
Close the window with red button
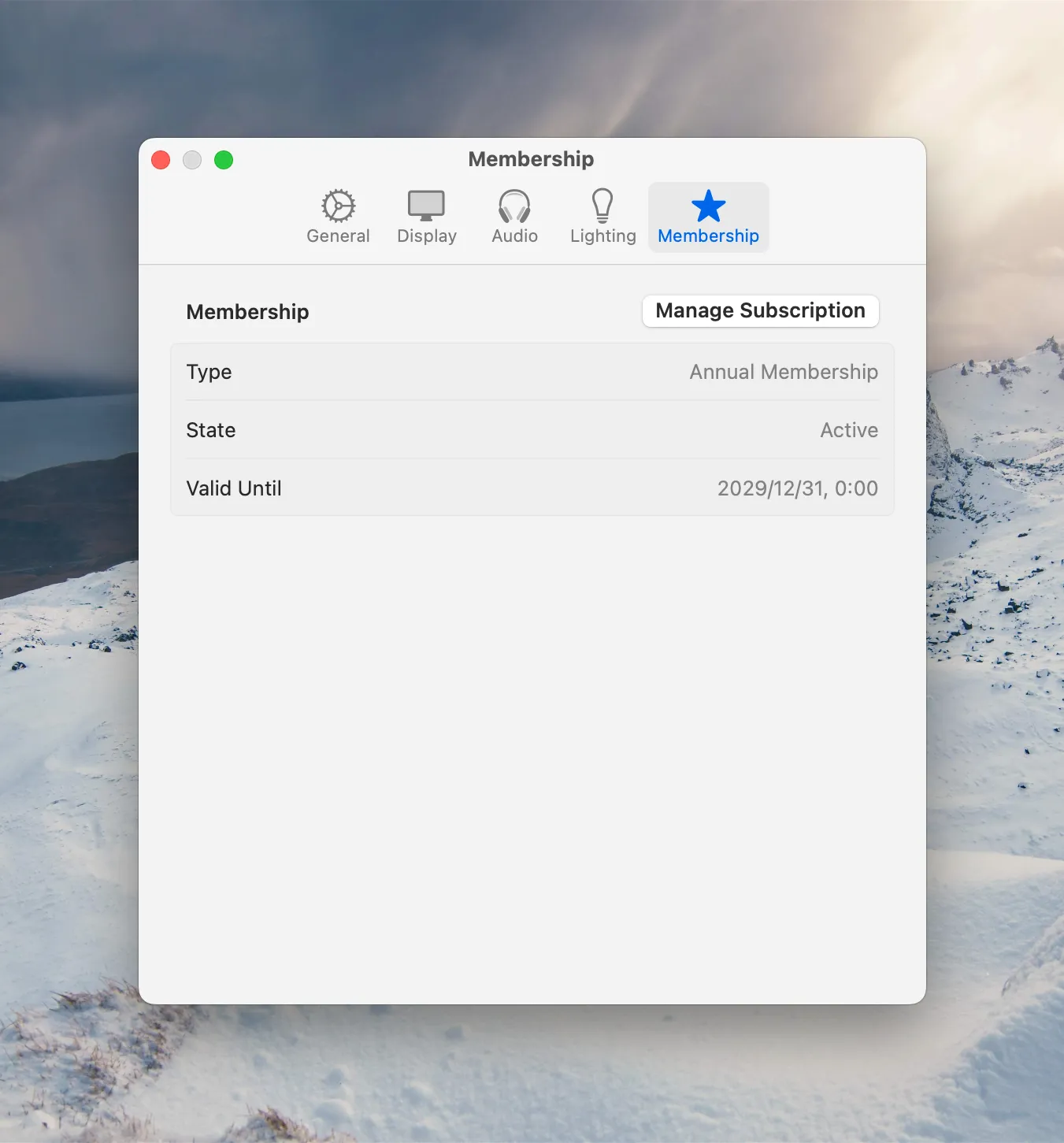161,160
